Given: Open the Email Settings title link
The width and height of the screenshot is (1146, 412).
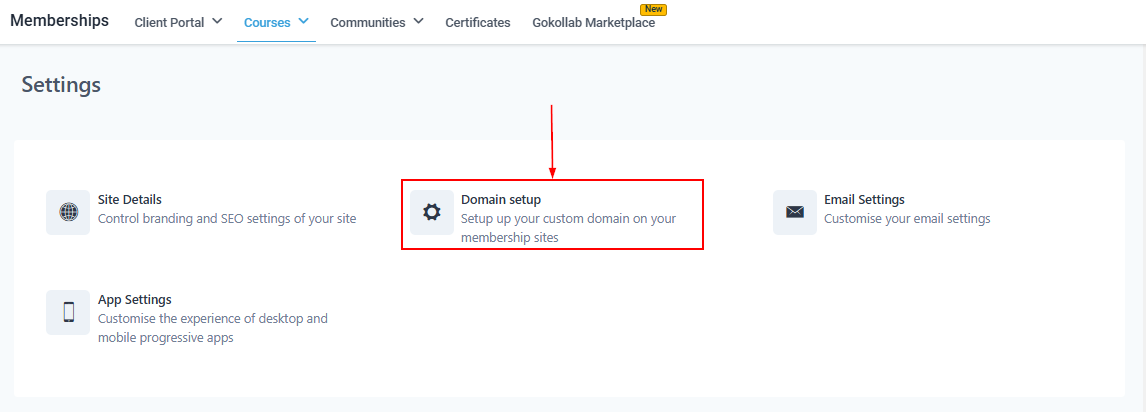Looking at the screenshot, I should [864, 200].
